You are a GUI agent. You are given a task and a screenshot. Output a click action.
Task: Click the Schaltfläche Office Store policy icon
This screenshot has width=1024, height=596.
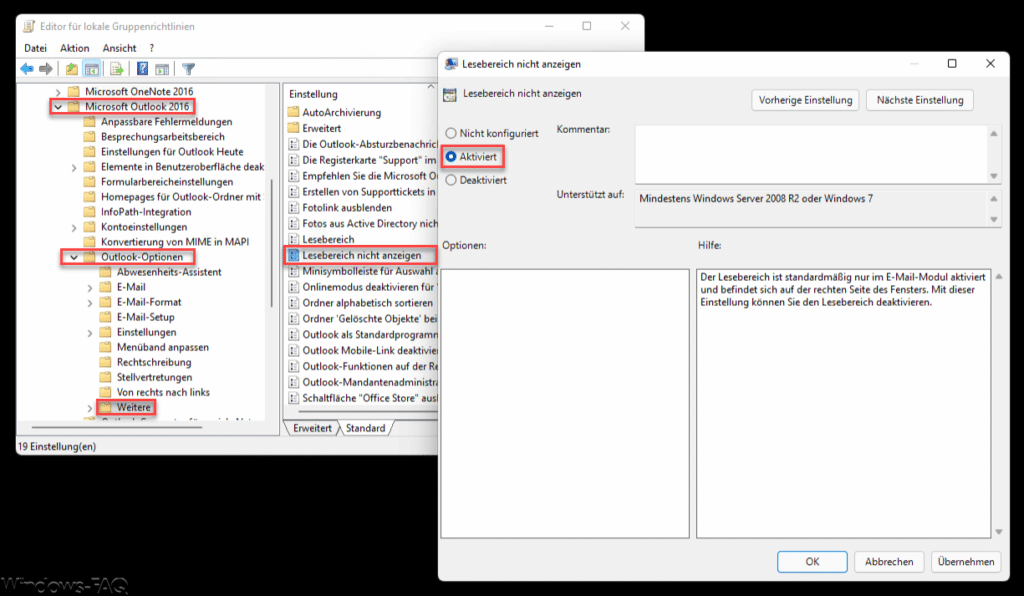pos(293,398)
